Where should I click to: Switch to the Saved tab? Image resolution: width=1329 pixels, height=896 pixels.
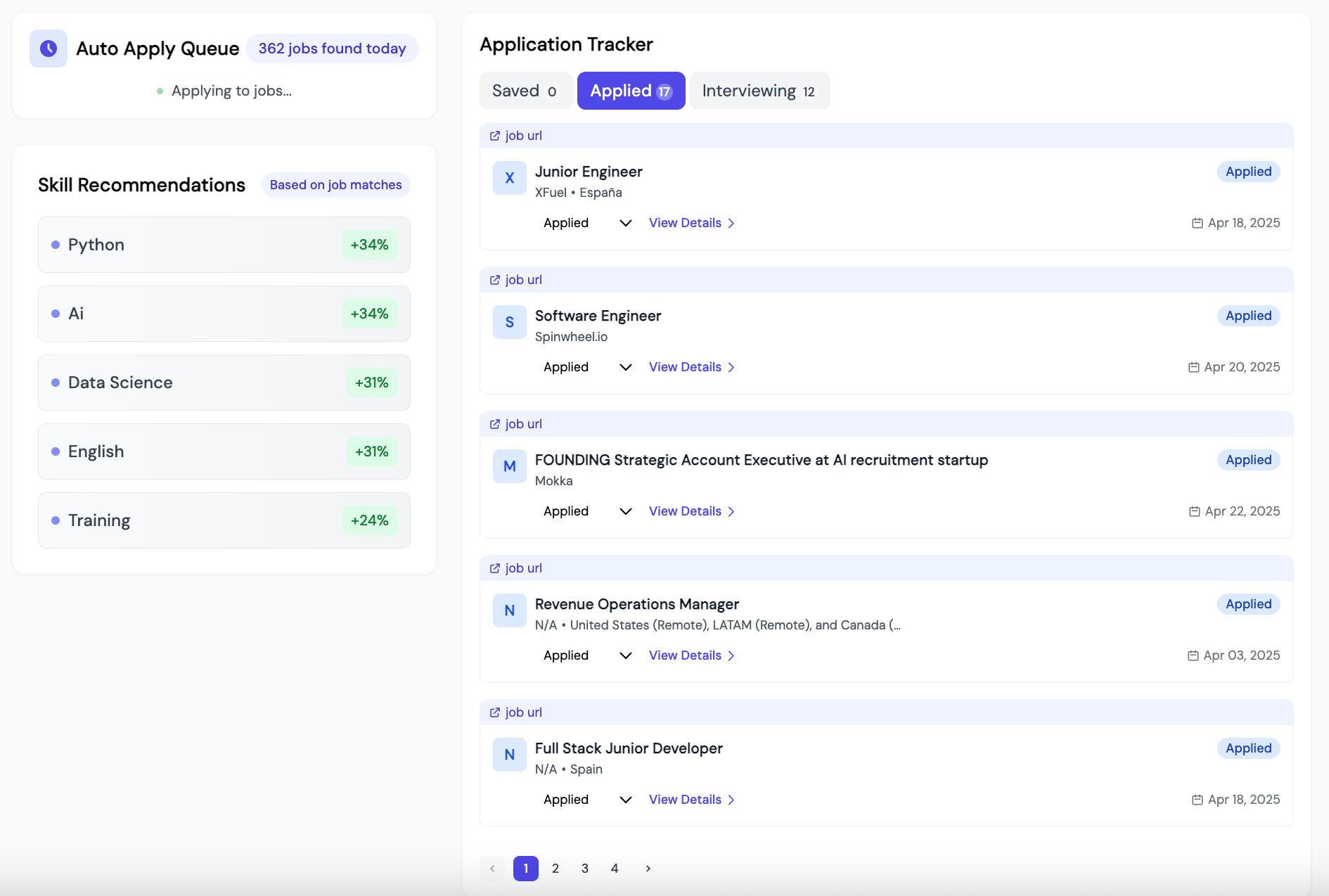tap(525, 91)
